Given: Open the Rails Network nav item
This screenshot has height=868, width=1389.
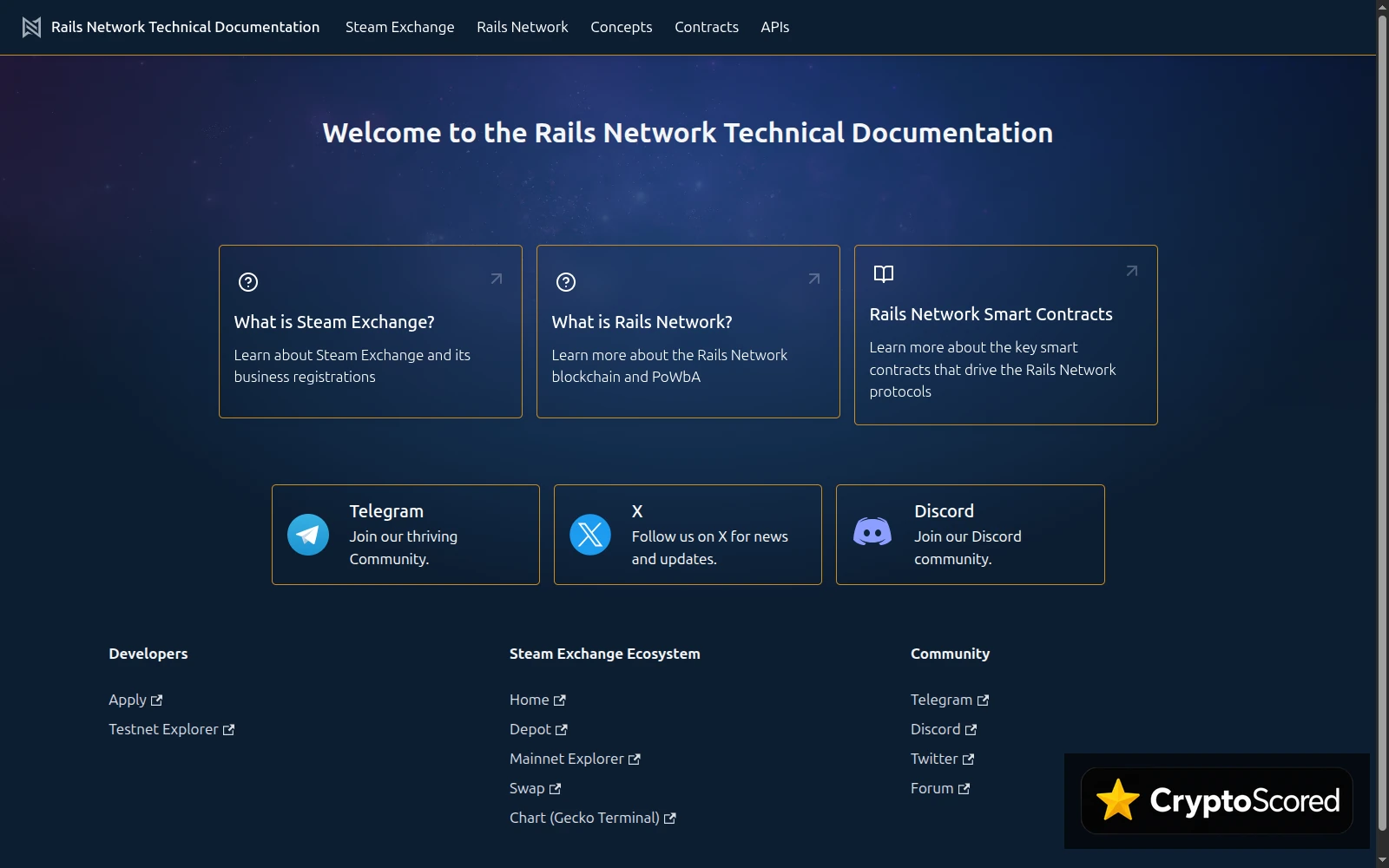Looking at the screenshot, I should [522, 27].
